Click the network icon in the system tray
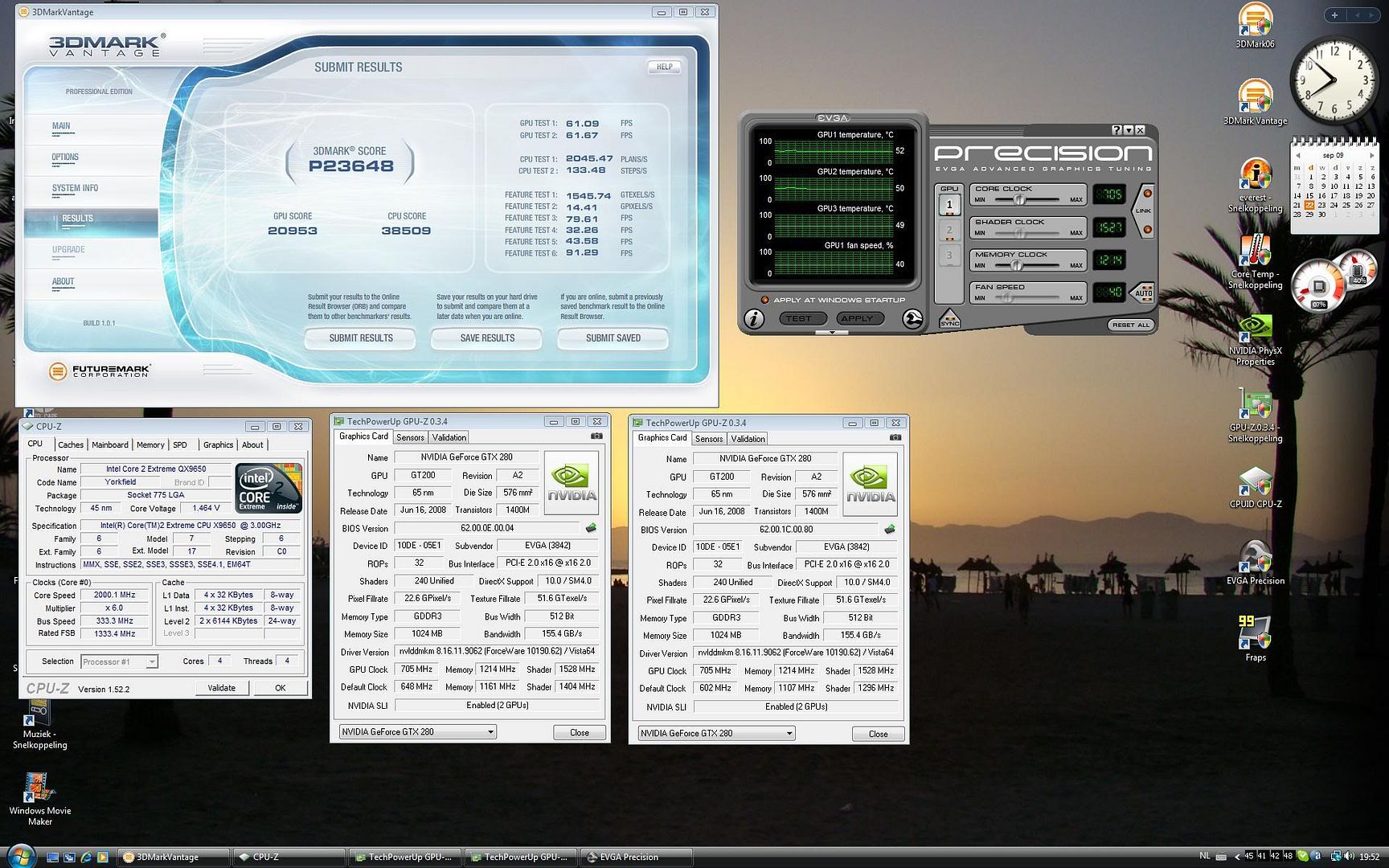The width and height of the screenshot is (1389, 868). 1336,857
